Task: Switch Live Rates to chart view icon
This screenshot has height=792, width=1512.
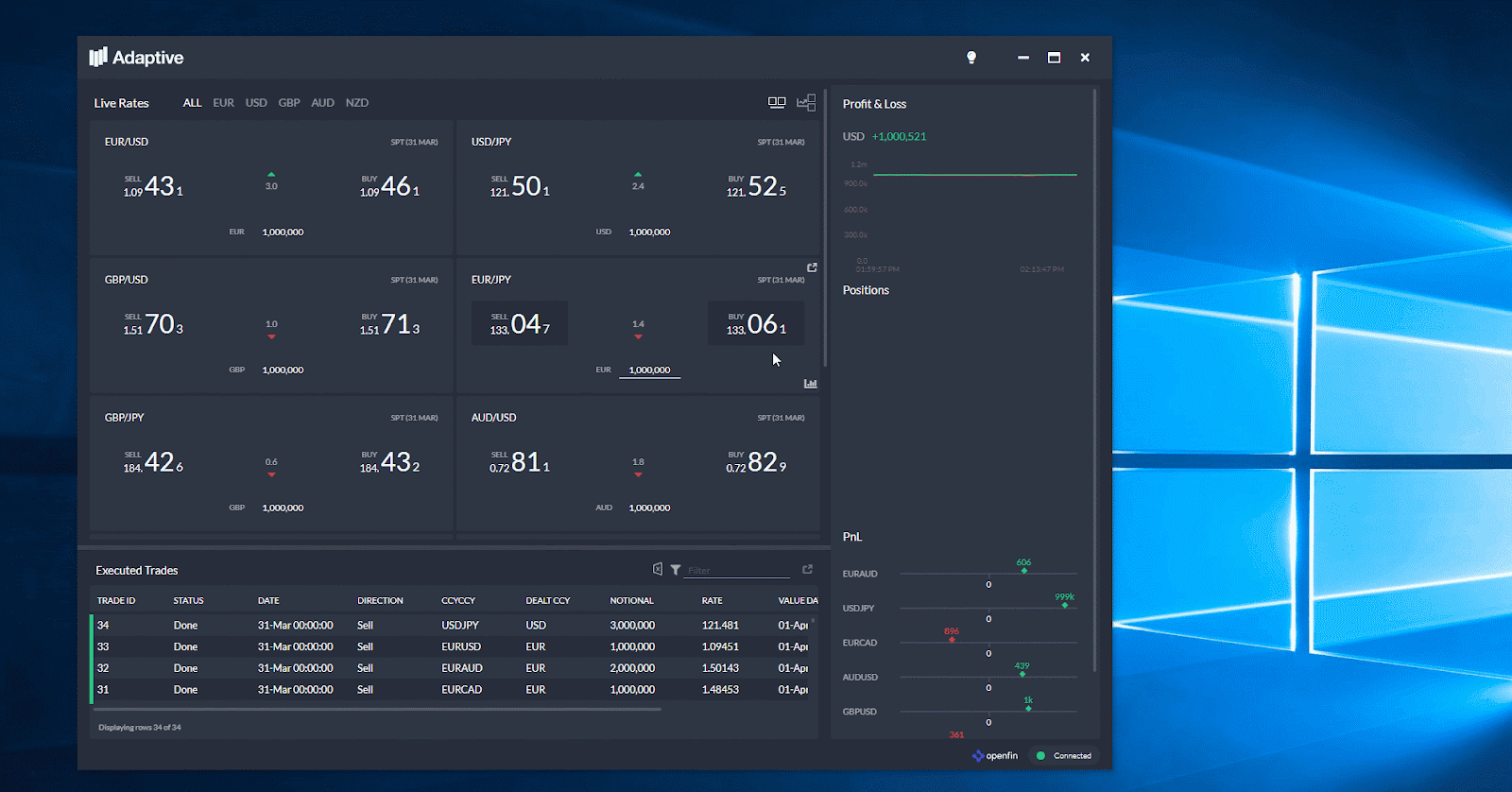Action: click(806, 102)
